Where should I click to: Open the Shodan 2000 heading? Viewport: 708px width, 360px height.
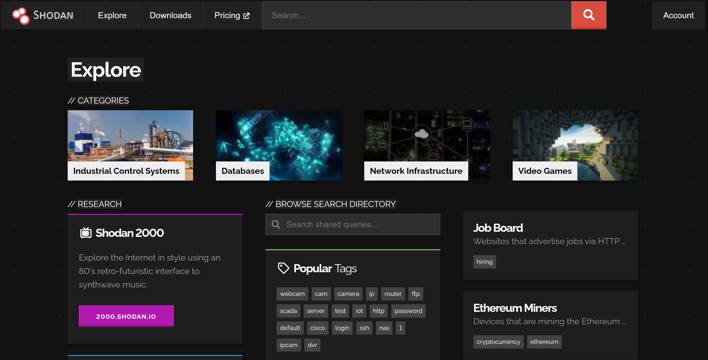pos(130,233)
